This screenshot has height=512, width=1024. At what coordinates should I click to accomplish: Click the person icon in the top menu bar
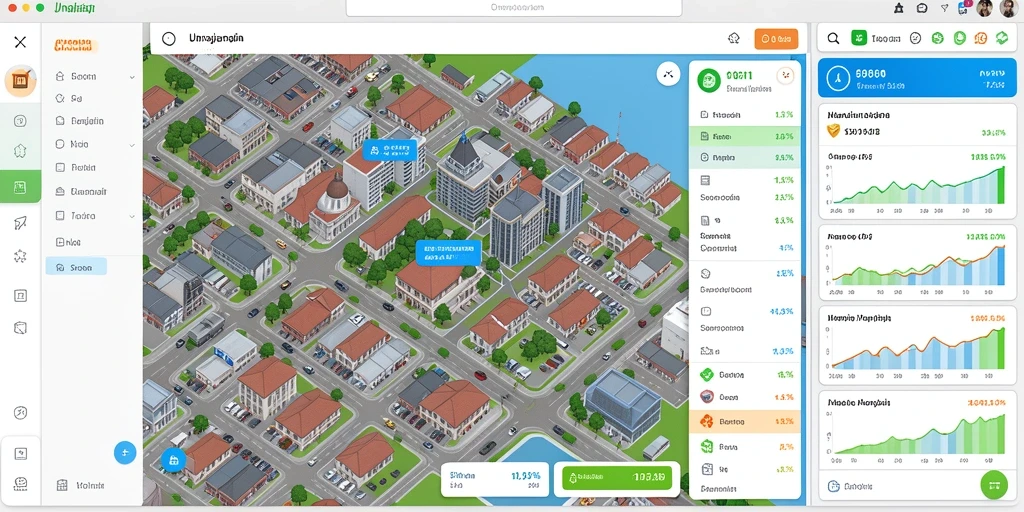coord(899,8)
